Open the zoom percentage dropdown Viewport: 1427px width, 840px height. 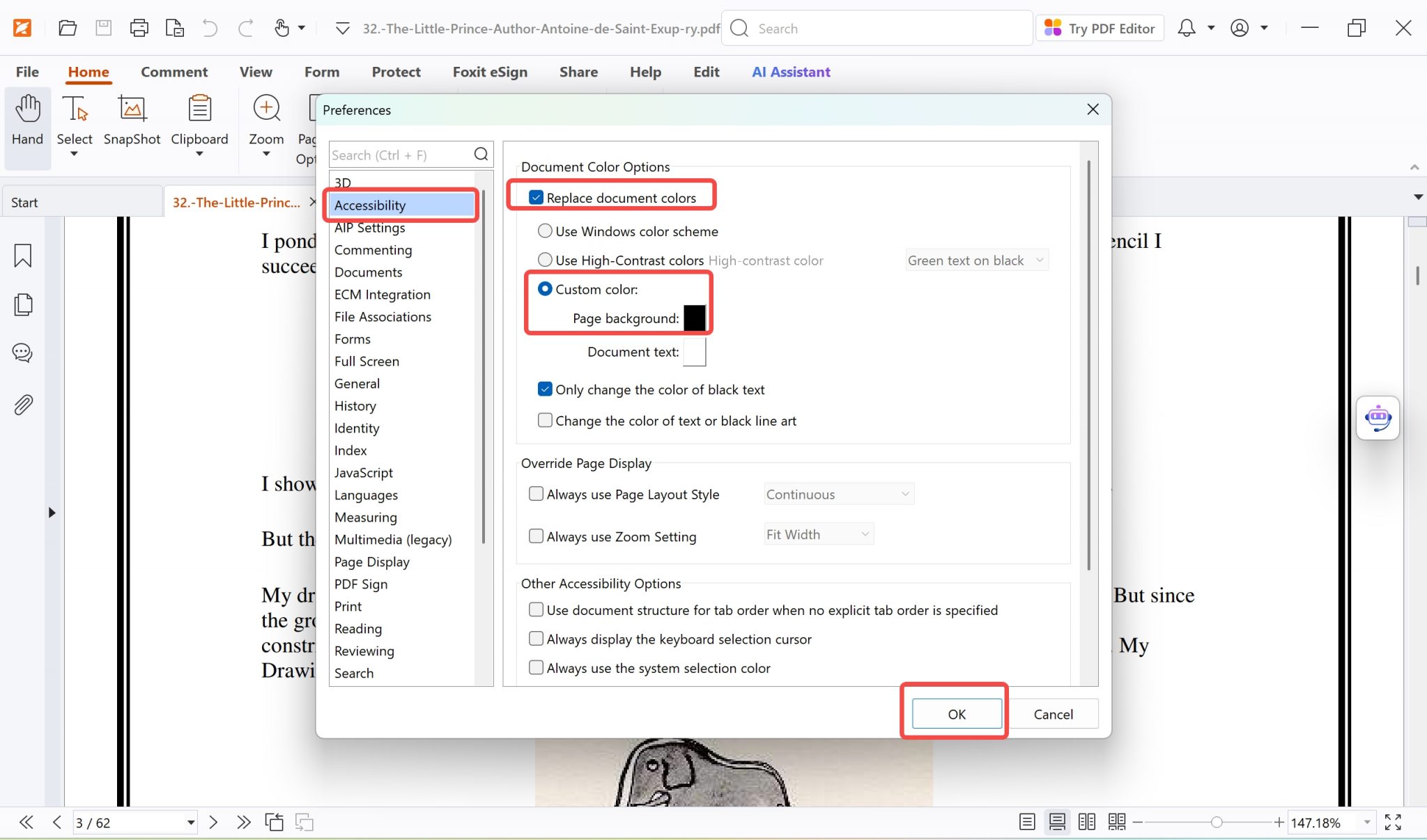coord(1367,823)
